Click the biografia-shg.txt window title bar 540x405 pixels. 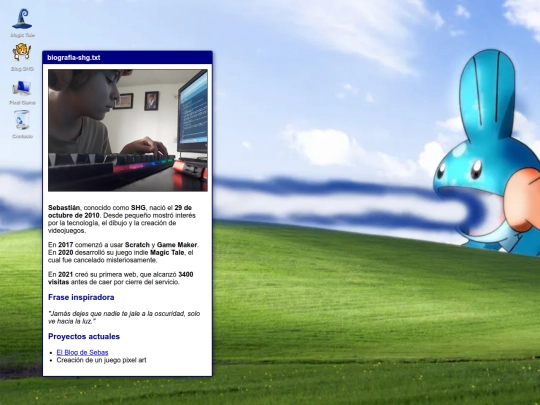pyautogui.click(x=127, y=58)
